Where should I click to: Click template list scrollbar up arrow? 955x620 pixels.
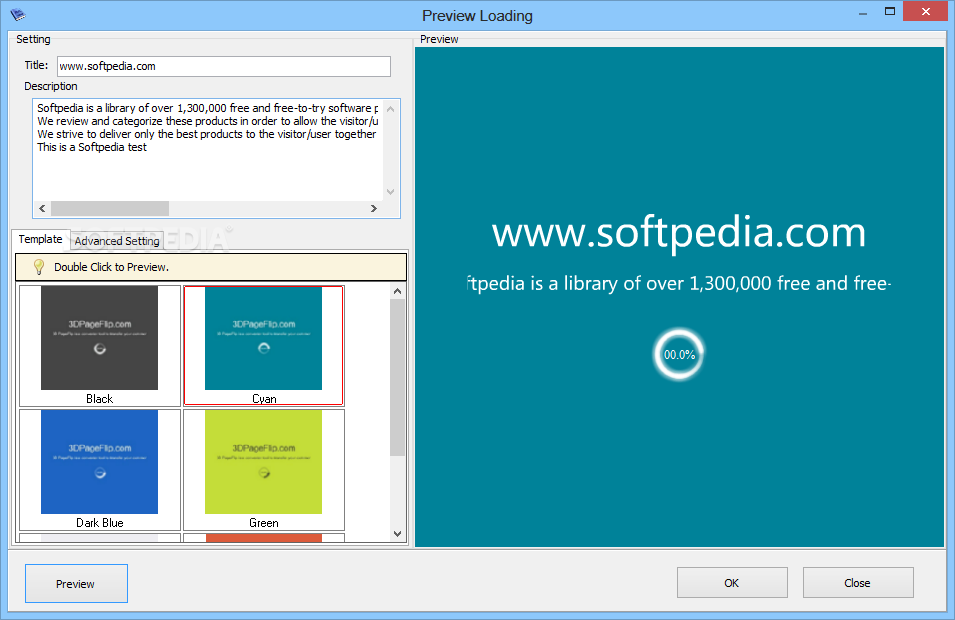[x=398, y=291]
